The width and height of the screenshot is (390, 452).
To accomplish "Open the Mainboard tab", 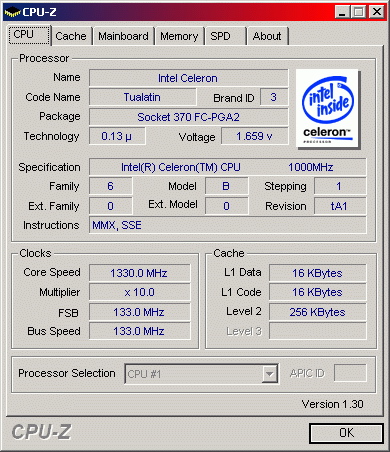I will [x=123, y=36].
